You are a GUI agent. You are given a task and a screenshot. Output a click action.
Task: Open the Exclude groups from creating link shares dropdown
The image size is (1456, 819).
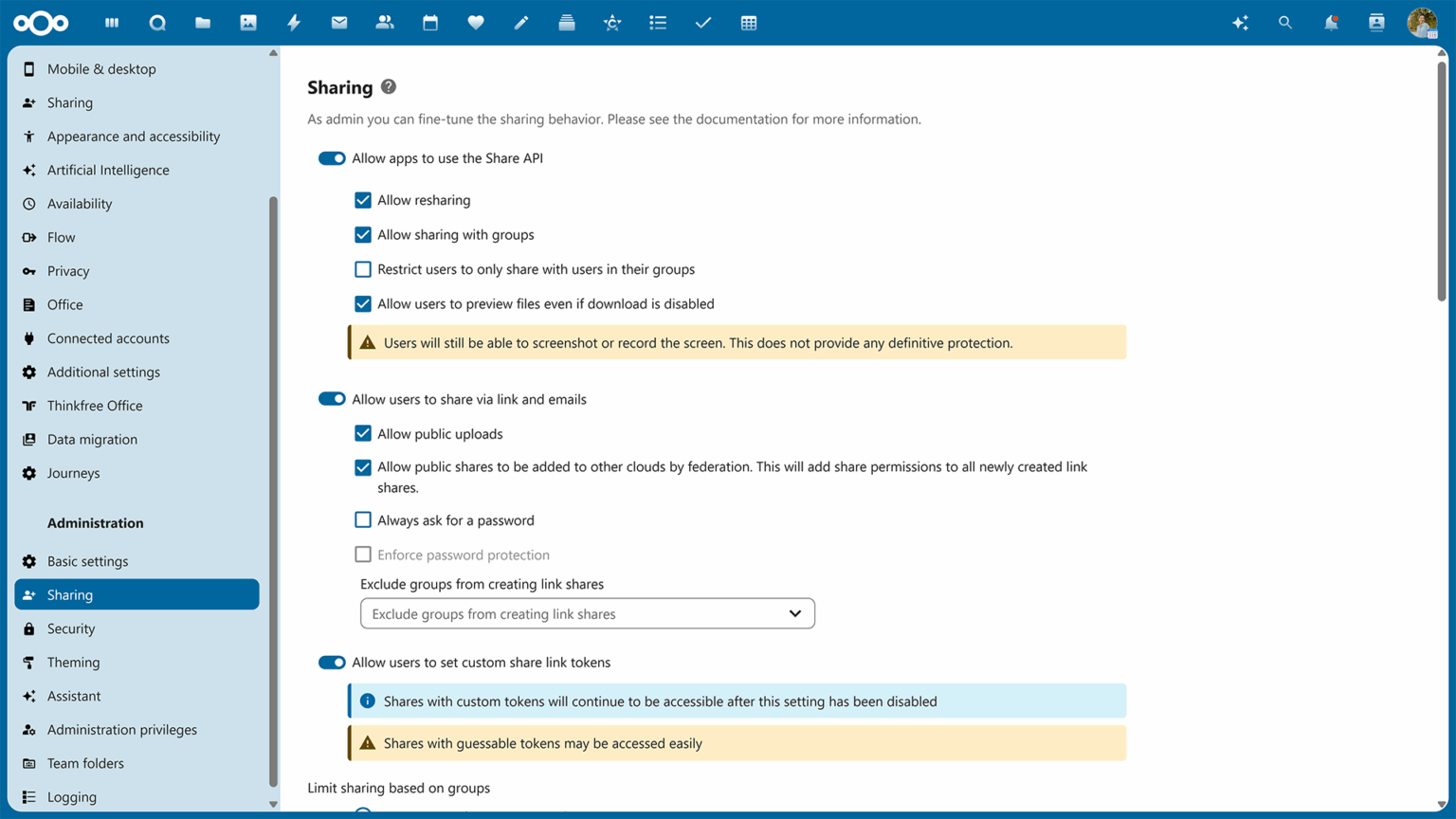tap(587, 613)
